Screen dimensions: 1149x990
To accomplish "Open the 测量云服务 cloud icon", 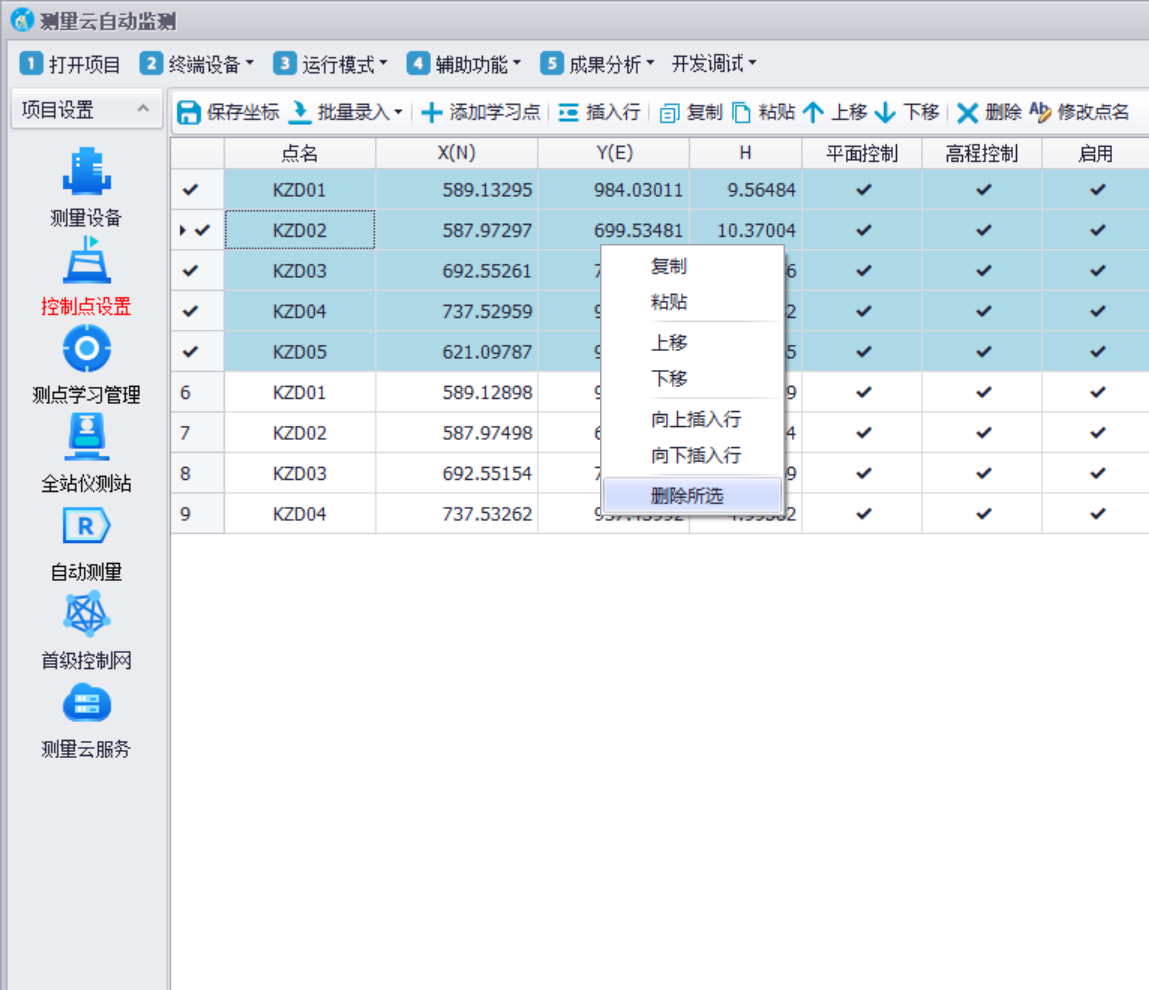I will (x=86, y=704).
